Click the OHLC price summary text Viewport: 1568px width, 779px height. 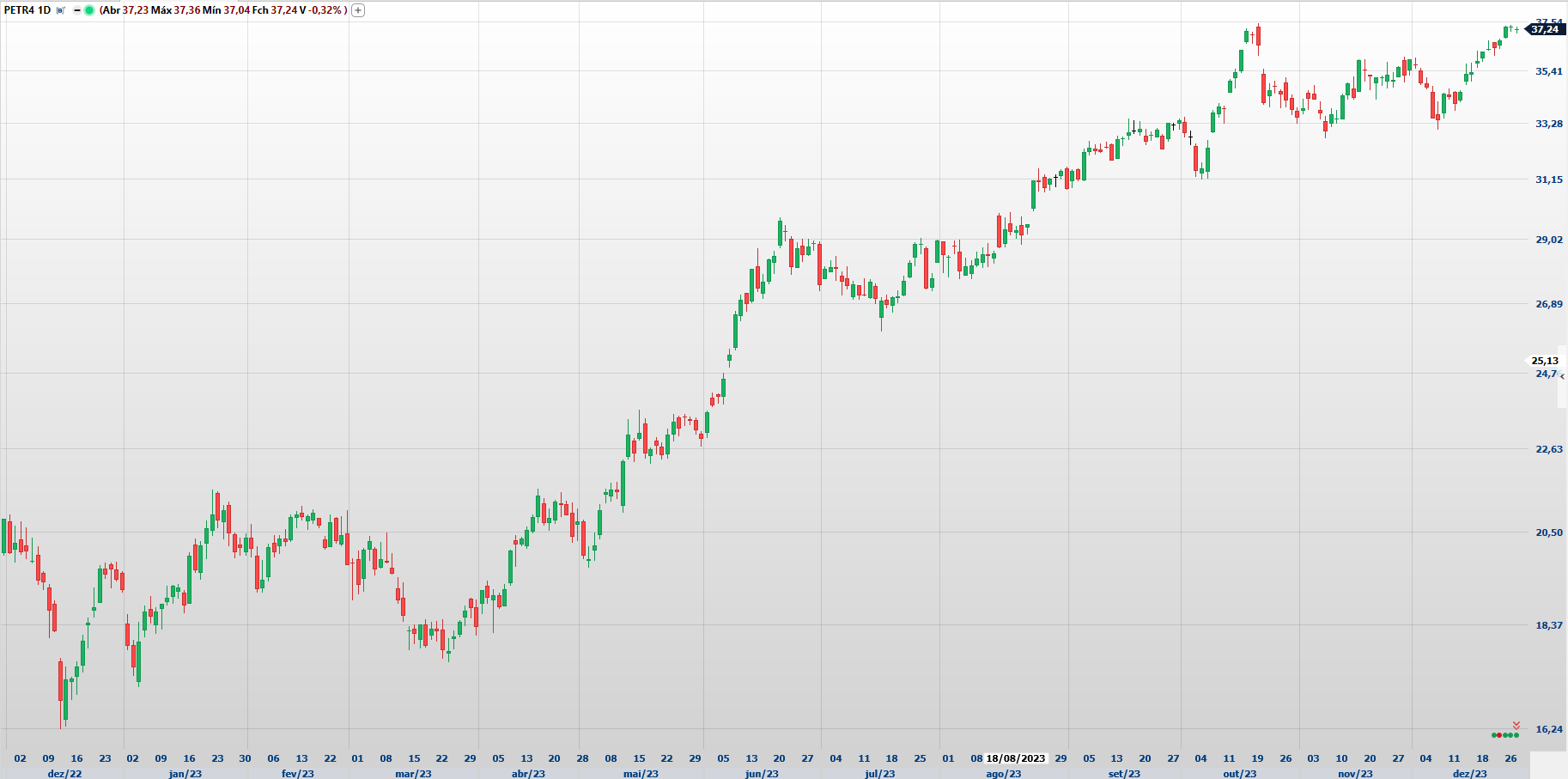pyautogui.click(x=223, y=10)
